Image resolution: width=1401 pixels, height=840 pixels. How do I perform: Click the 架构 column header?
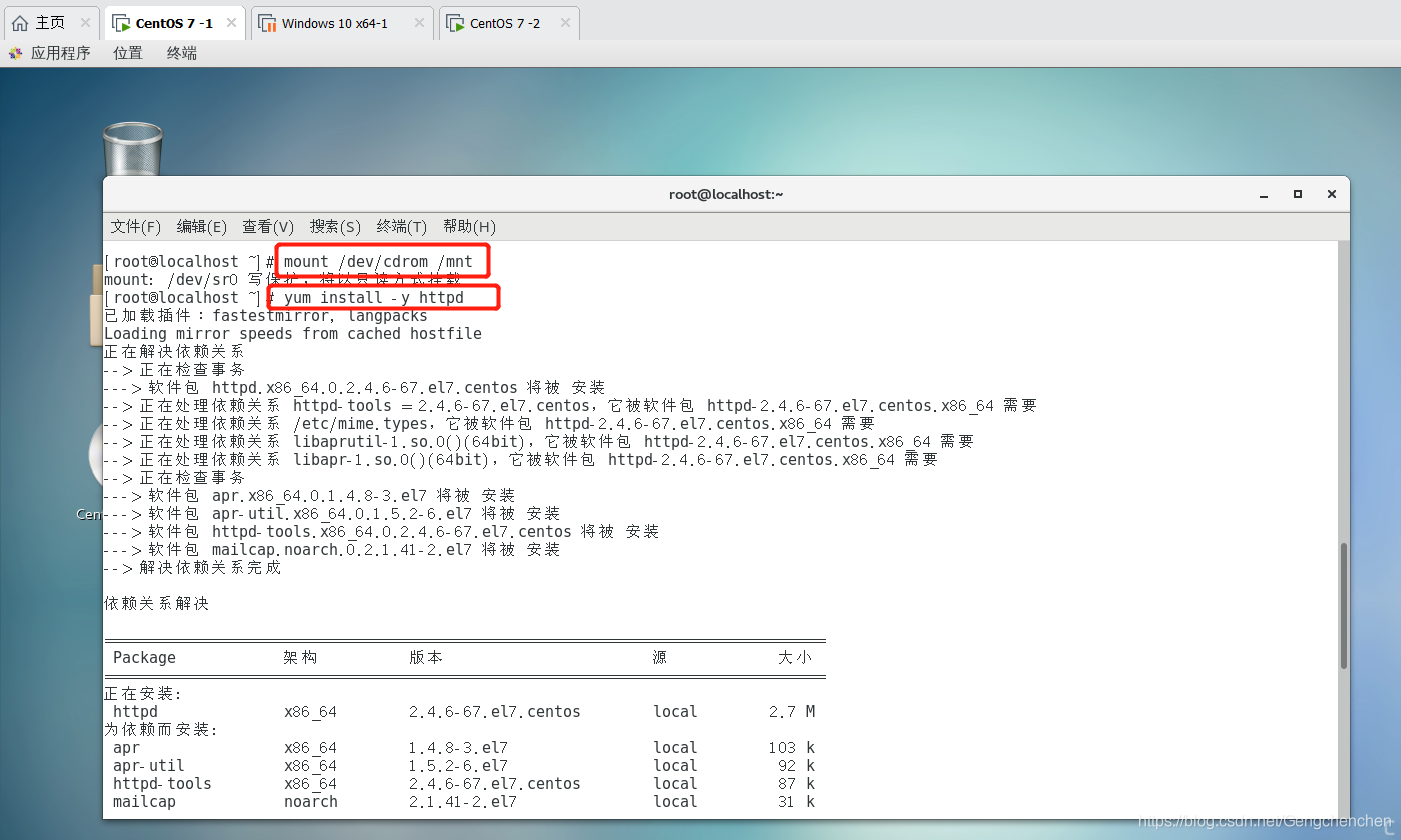(301, 658)
